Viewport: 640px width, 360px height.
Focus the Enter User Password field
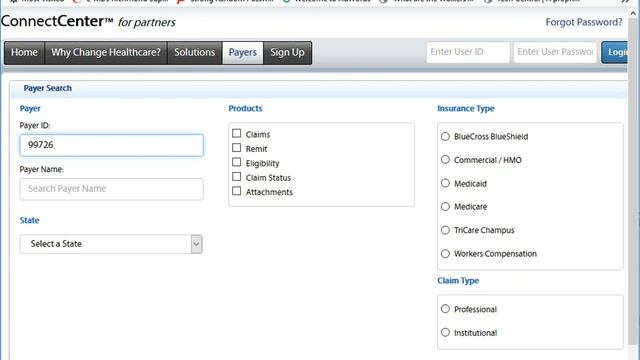pyautogui.click(x=555, y=52)
